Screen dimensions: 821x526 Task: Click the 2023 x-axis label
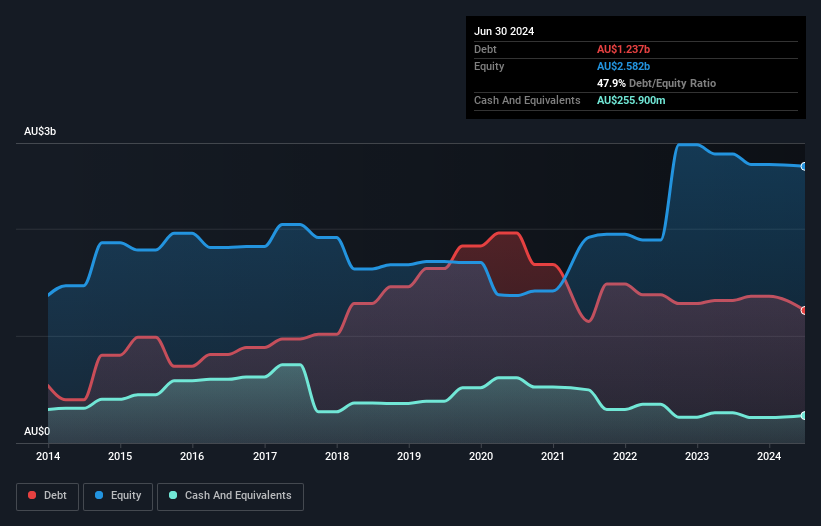click(697, 456)
